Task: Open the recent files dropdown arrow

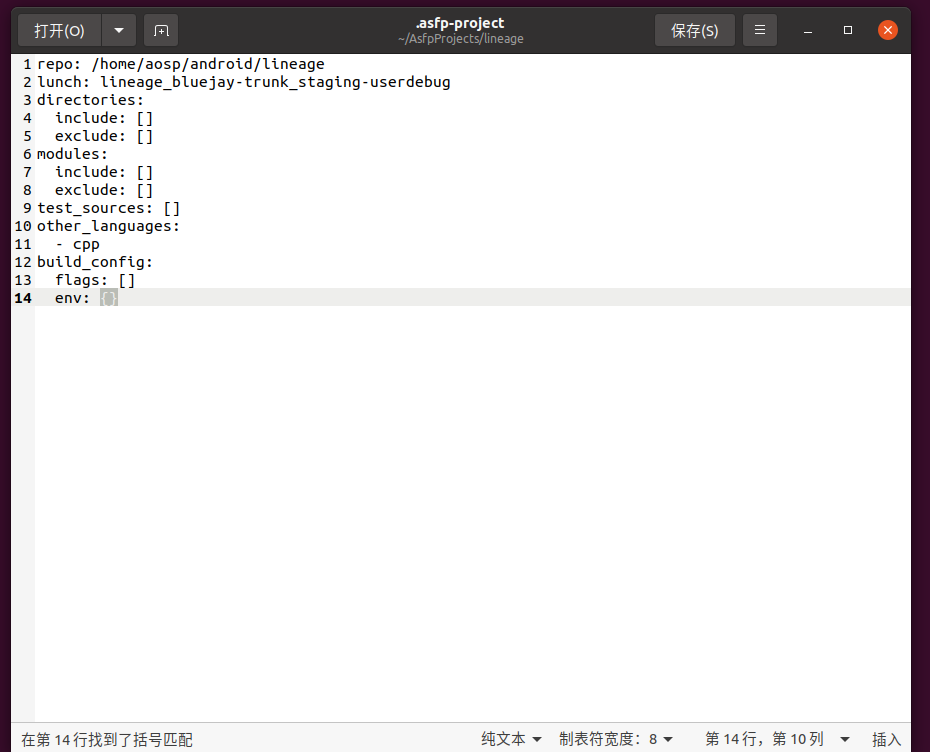Action: tap(119, 30)
